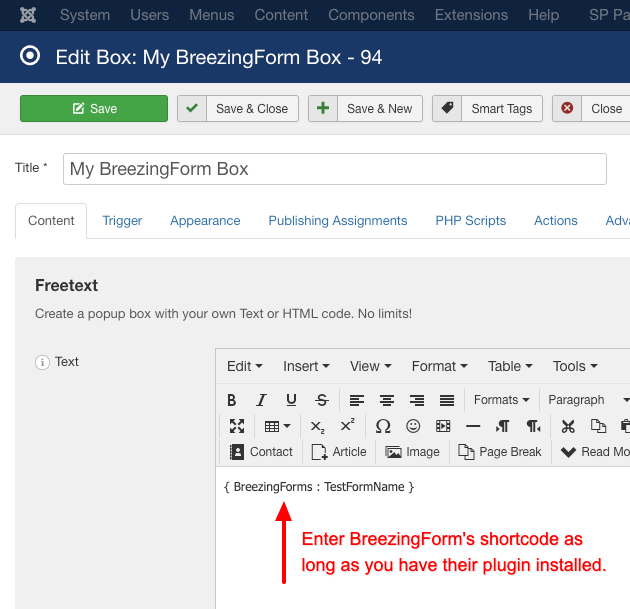Apply superscript formatting
630x609 pixels.
tap(348, 425)
